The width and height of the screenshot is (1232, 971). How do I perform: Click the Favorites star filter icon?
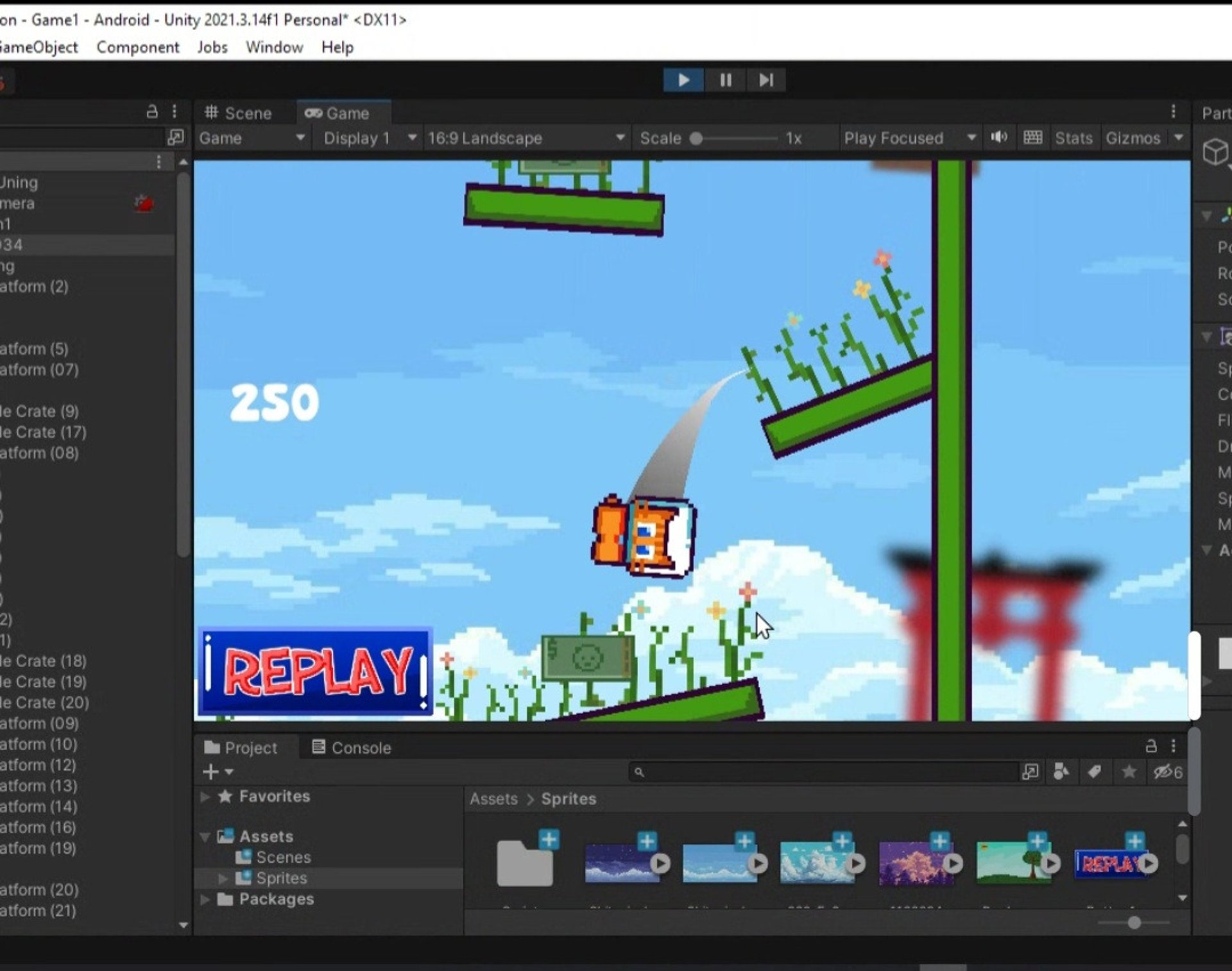[x=1129, y=772]
